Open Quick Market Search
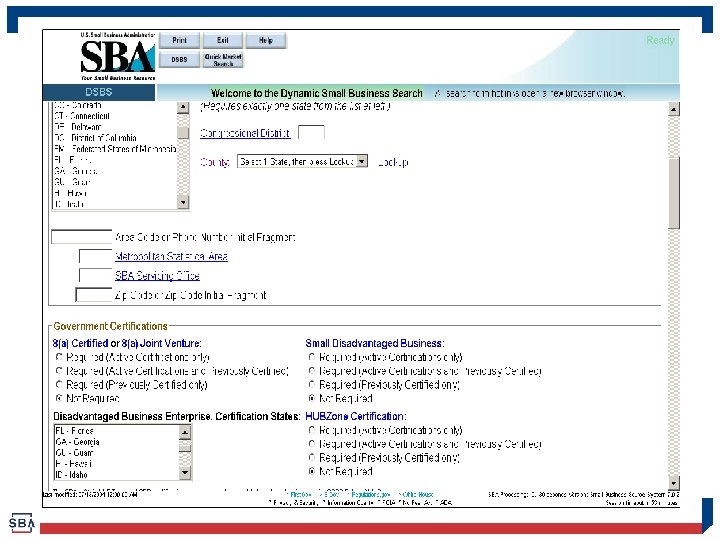The width and height of the screenshot is (720, 540). (x=223, y=60)
